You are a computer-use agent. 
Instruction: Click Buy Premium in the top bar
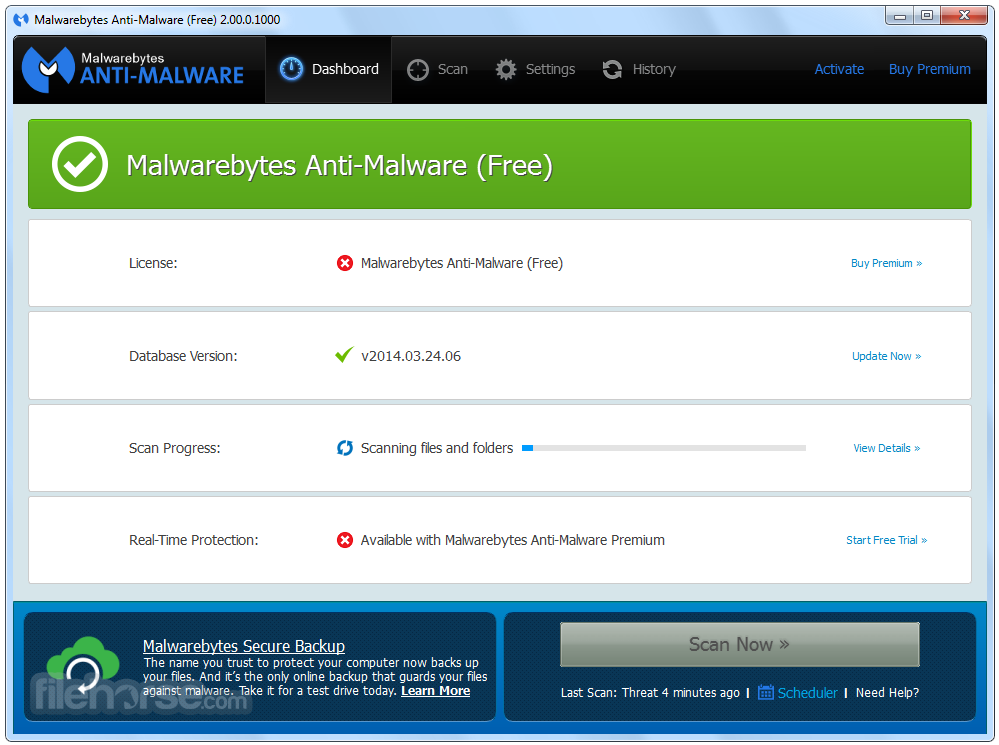(930, 69)
